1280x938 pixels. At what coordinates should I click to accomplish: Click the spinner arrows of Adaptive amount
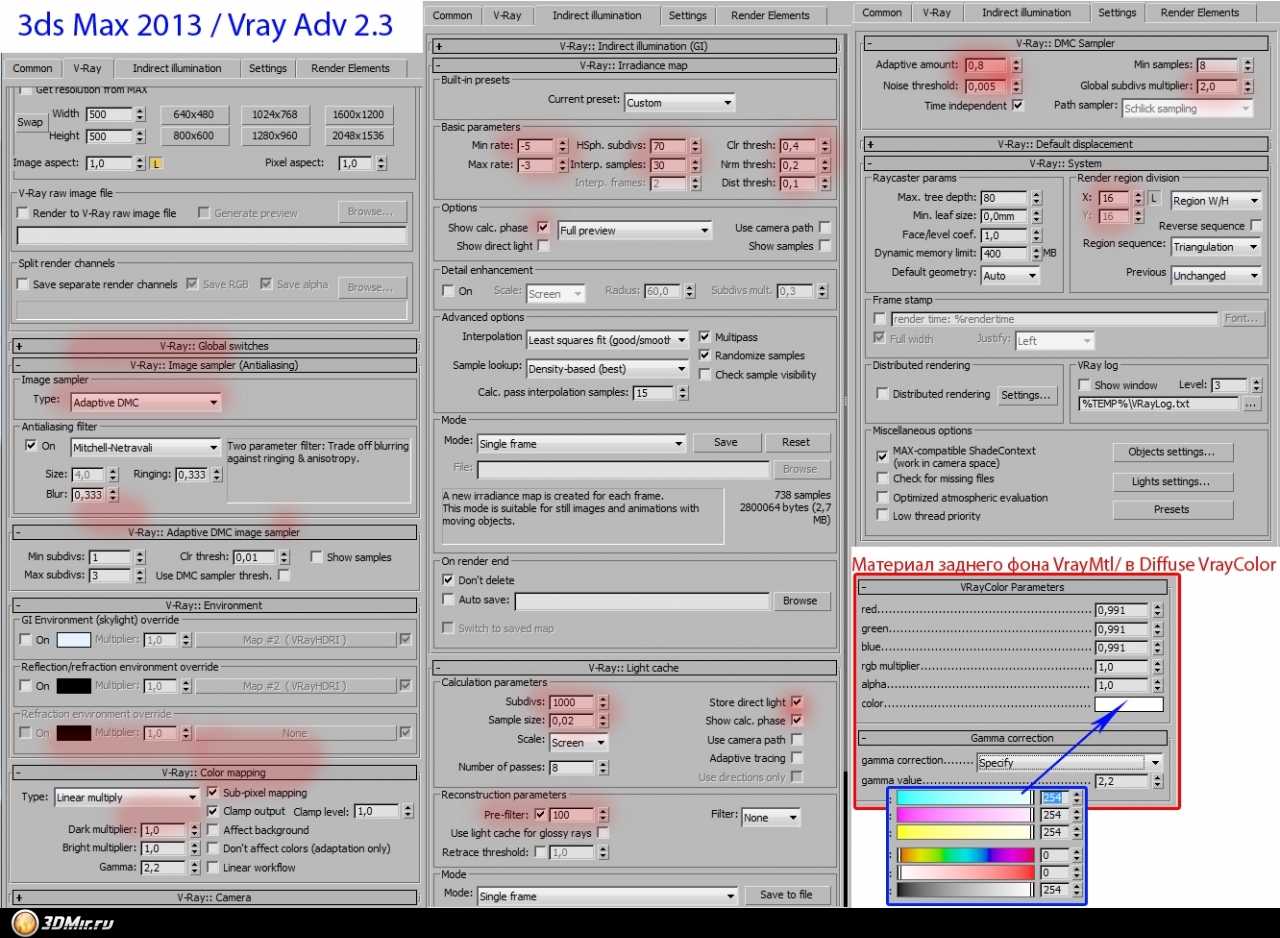(1016, 65)
